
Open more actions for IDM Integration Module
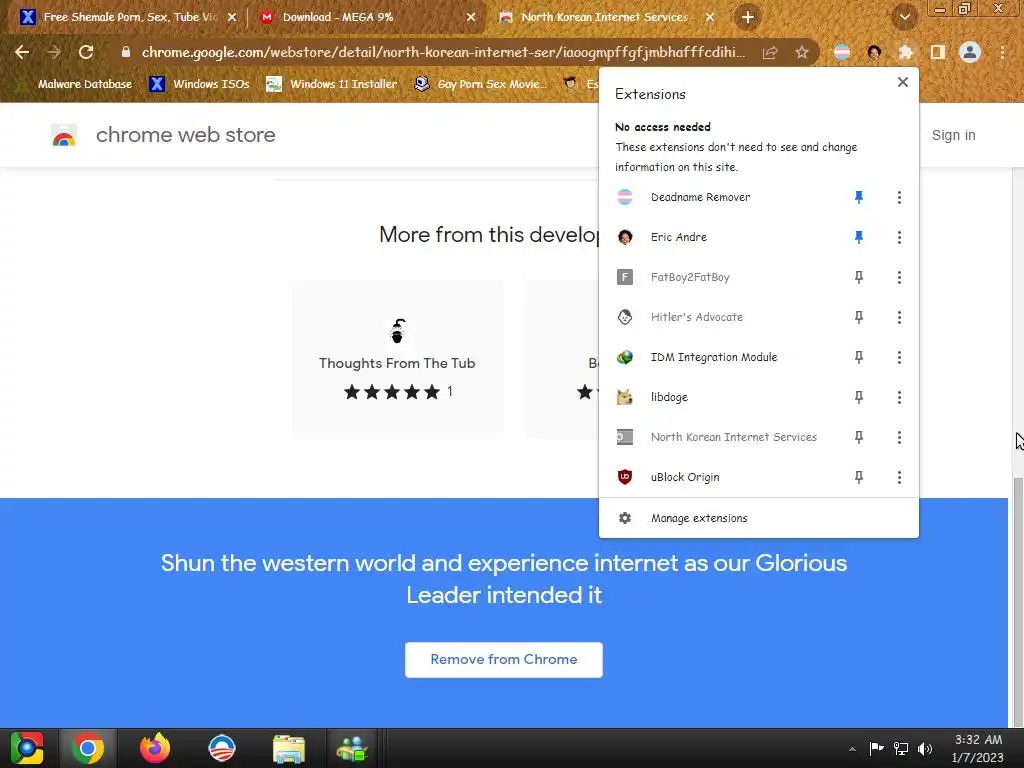pos(899,357)
